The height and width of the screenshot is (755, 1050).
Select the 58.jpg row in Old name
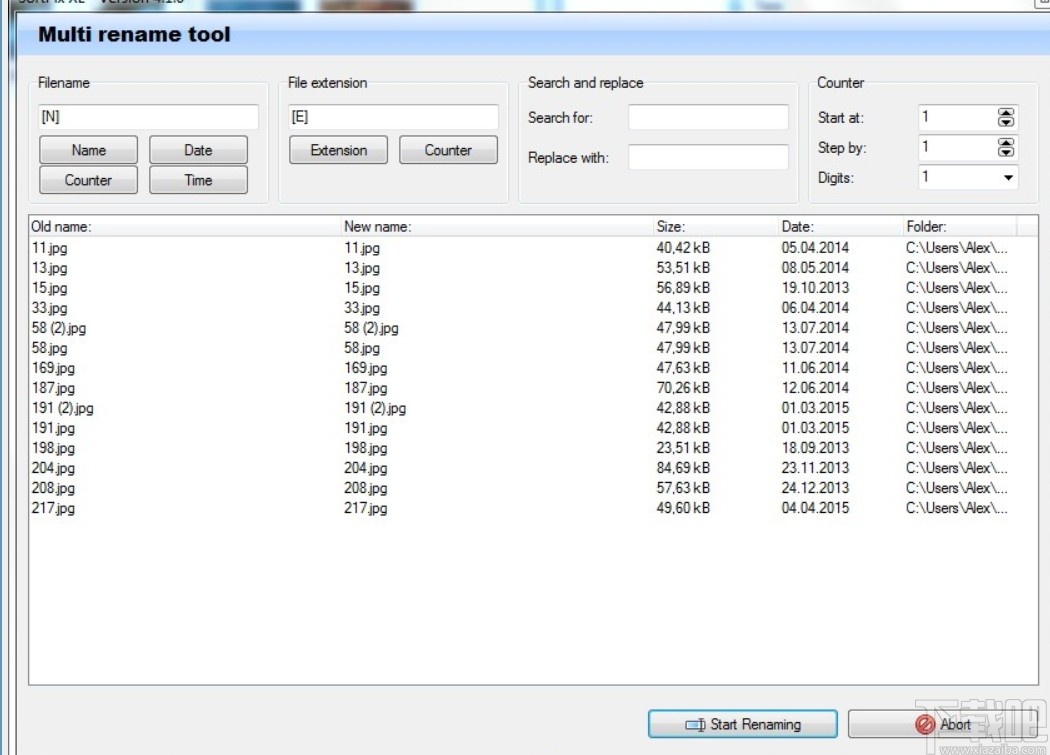50,348
